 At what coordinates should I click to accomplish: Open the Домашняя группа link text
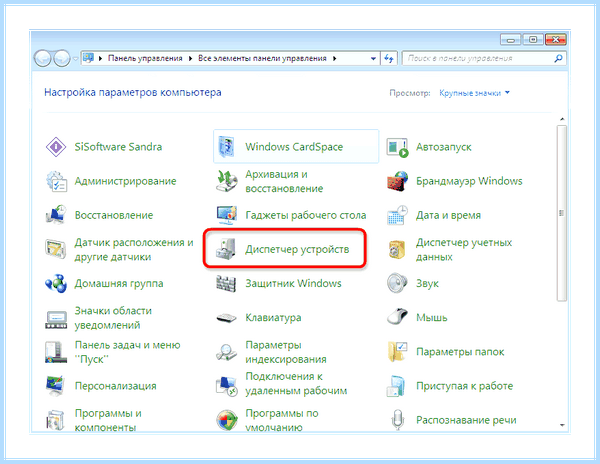[x=119, y=283]
